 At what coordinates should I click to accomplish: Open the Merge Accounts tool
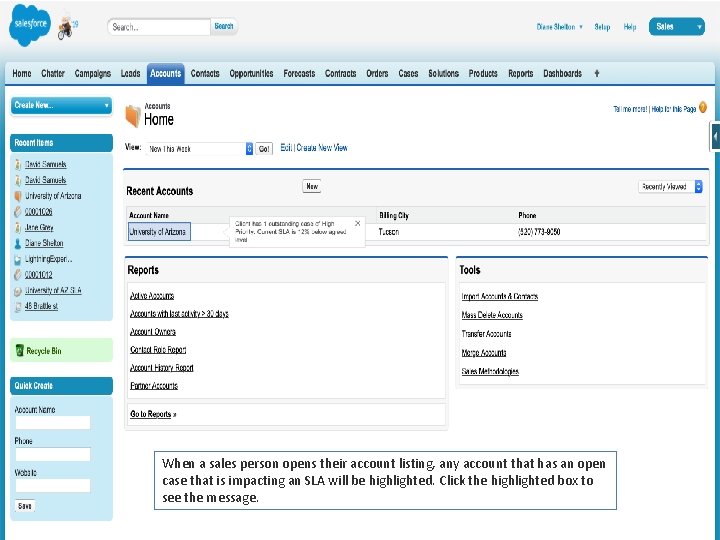[484, 353]
